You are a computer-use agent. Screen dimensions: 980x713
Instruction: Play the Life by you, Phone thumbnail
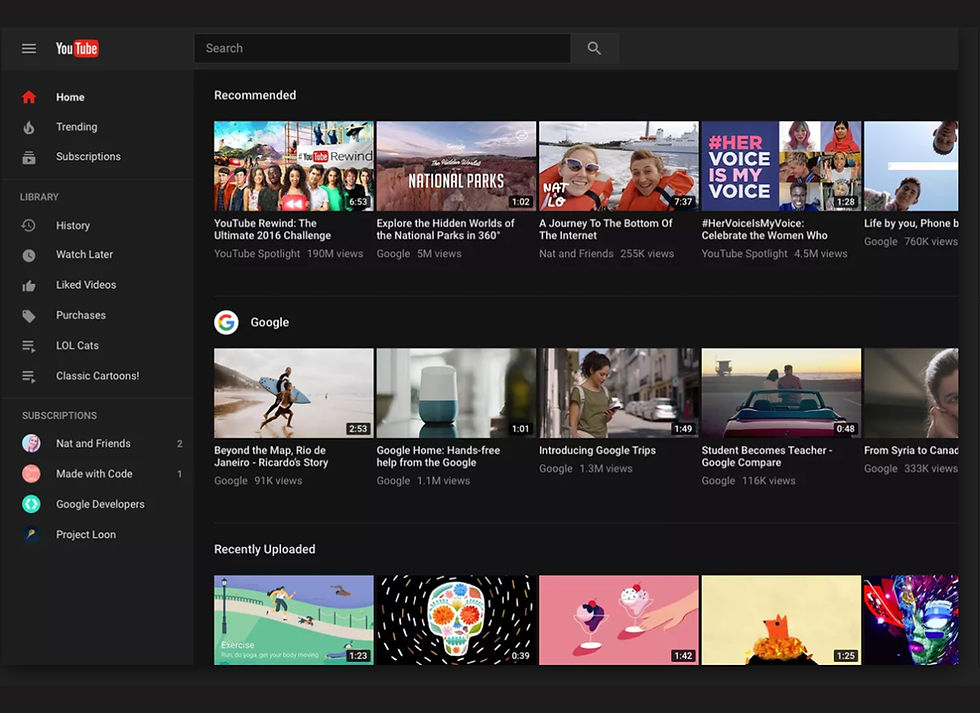(911, 166)
